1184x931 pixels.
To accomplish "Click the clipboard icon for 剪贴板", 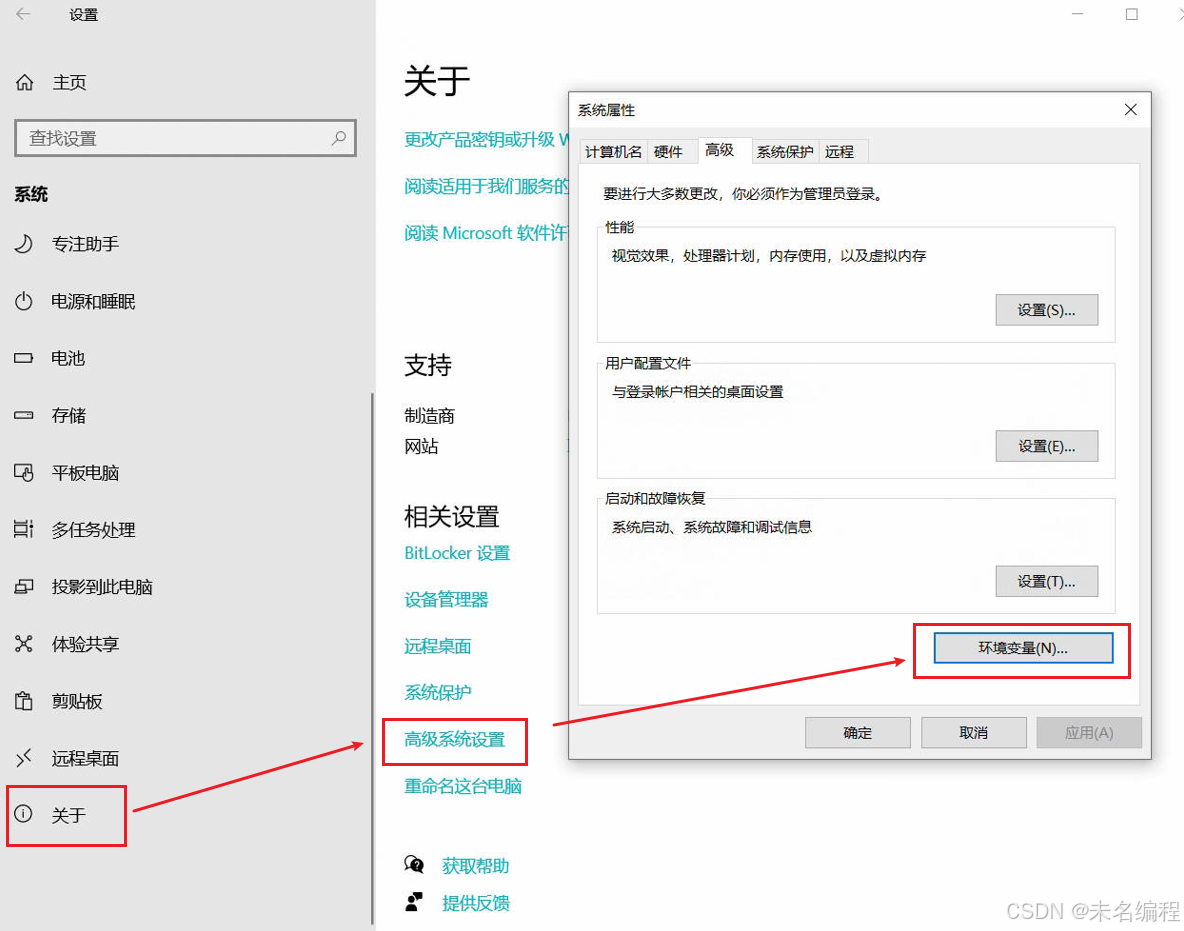I will [x=24, y=701].
